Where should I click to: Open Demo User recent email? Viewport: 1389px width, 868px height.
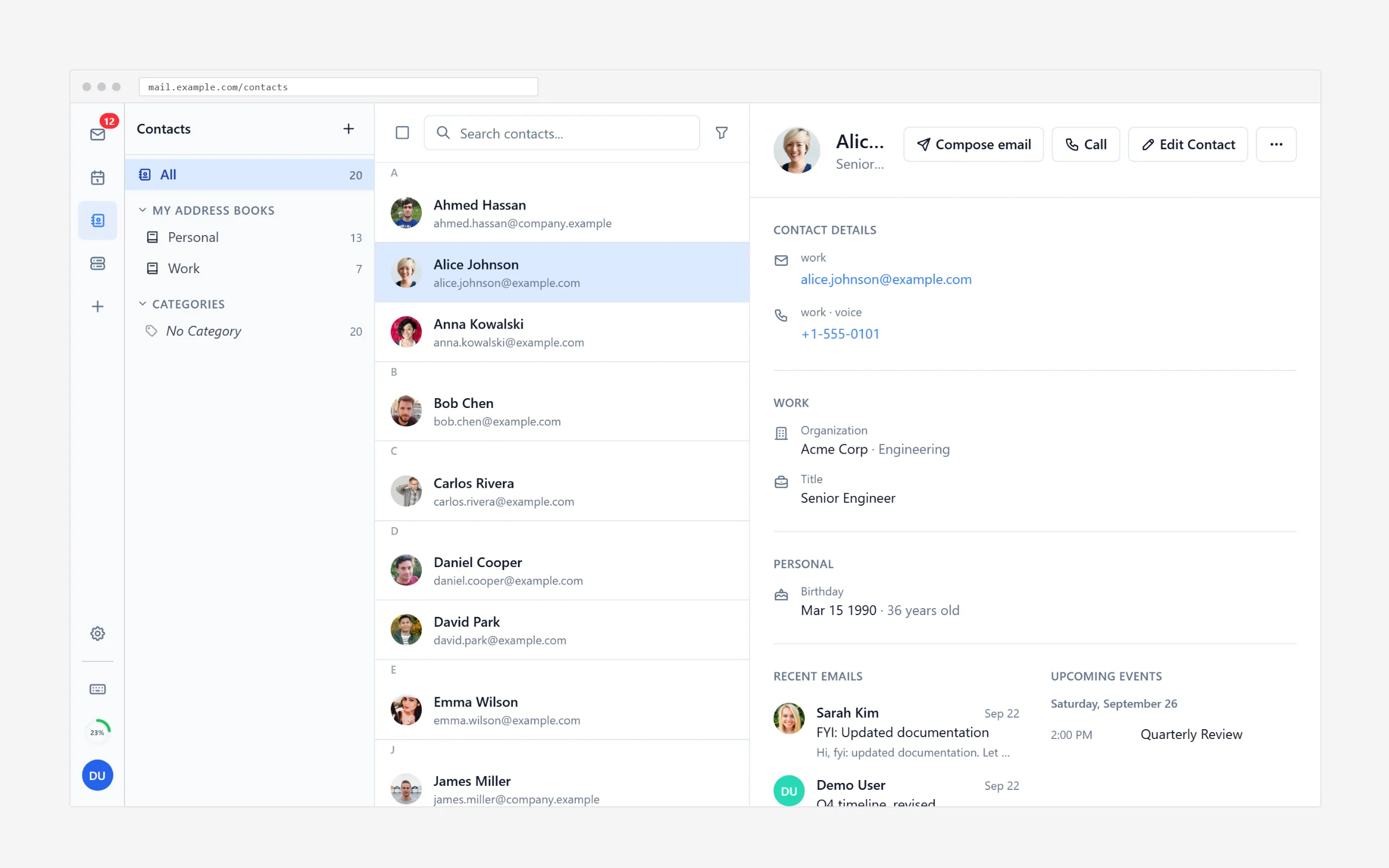pyautogui.click(x=896, y=790)
